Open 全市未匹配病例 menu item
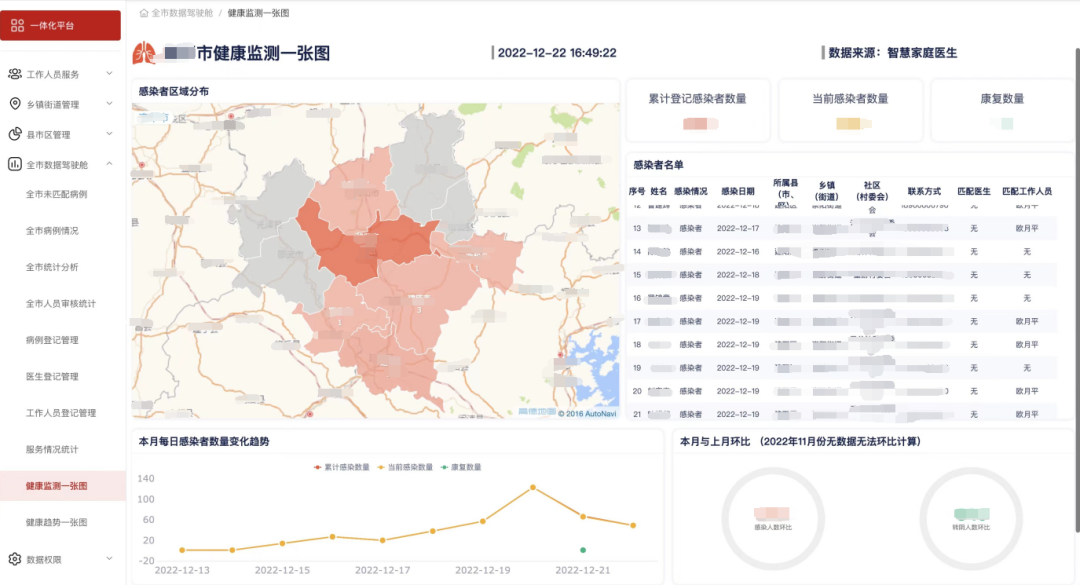Viewport: 1080px width, 585px height. point(56,194)
